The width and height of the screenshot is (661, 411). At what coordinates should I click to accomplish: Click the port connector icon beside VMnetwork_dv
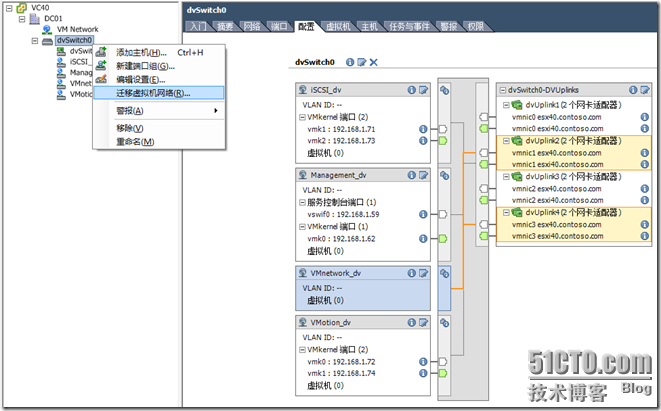coord(444,274)
